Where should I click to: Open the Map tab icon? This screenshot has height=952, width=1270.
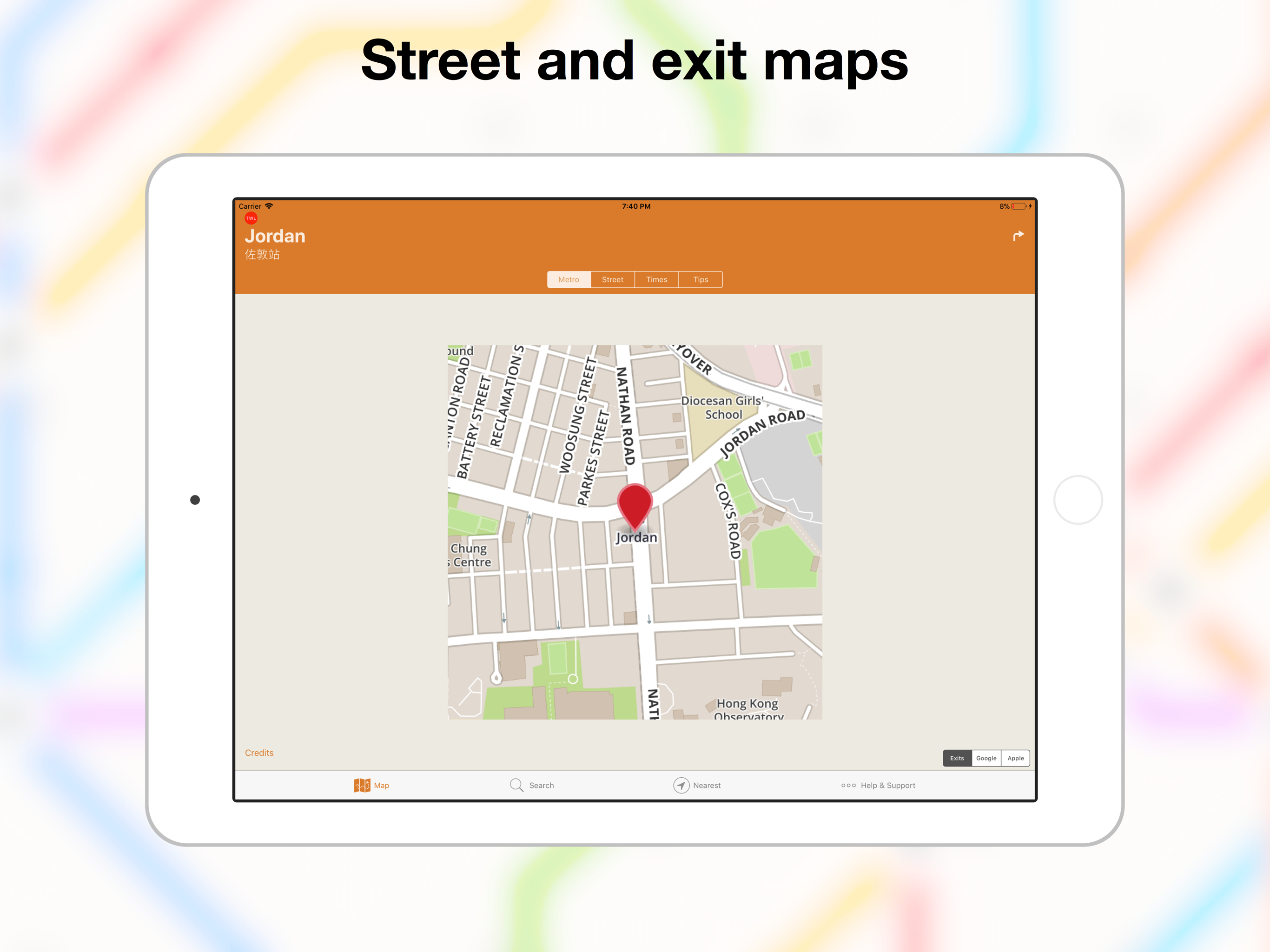click(362, 785)
